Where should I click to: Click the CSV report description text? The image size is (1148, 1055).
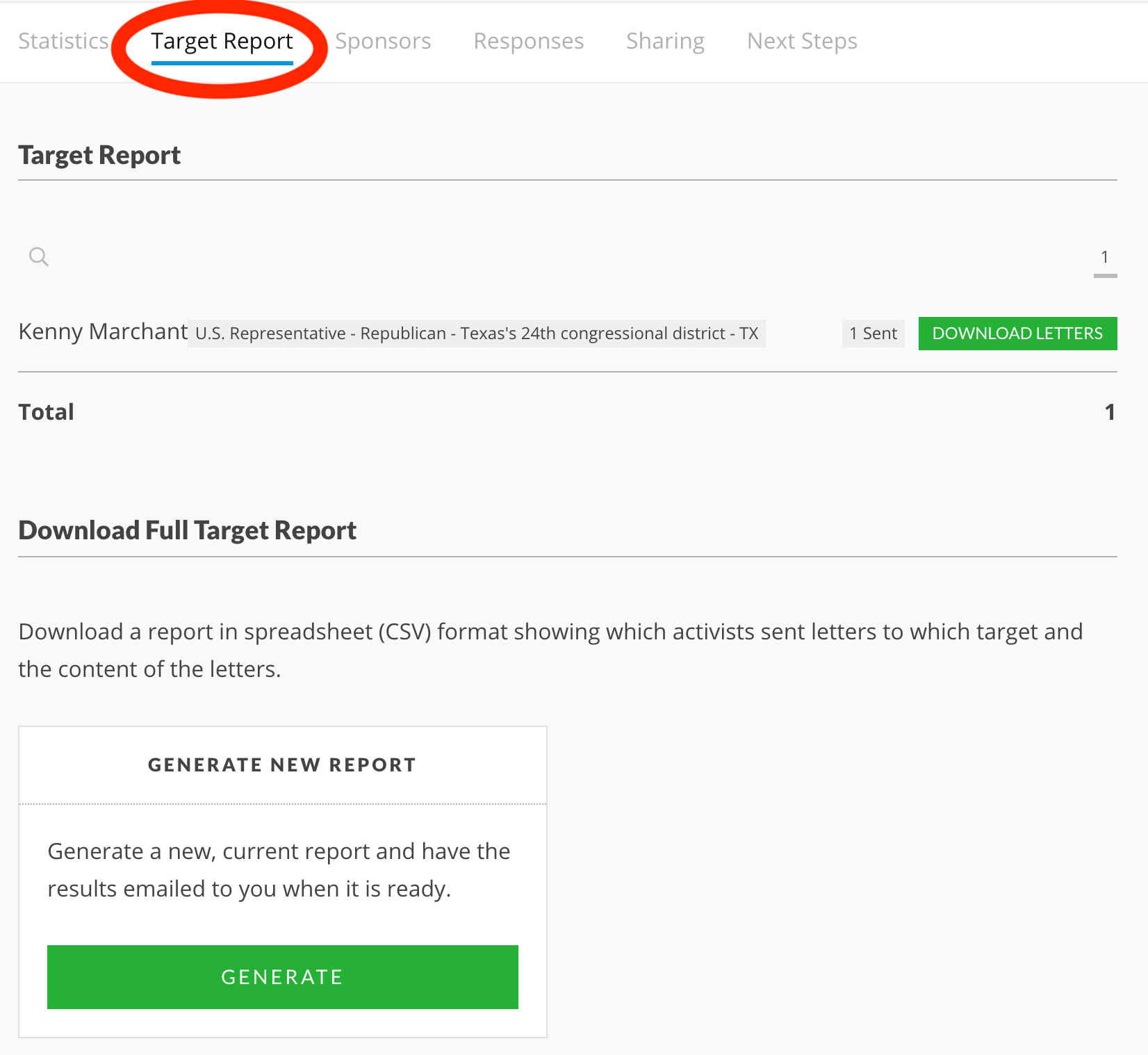tap(549, 650)
